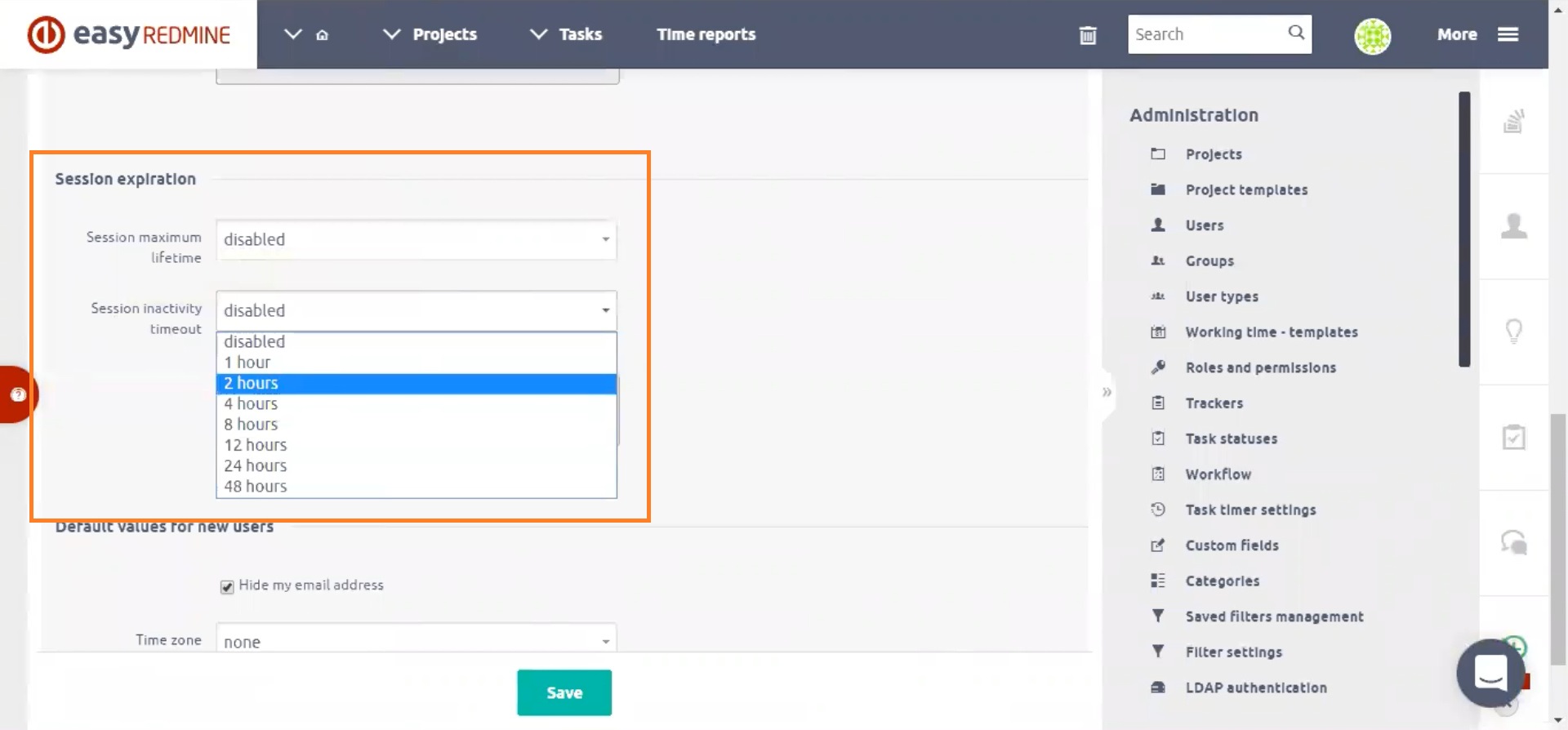Open the user avatar profile
This screenshot has height=730, width=1568.
(x=1373, y=35)
